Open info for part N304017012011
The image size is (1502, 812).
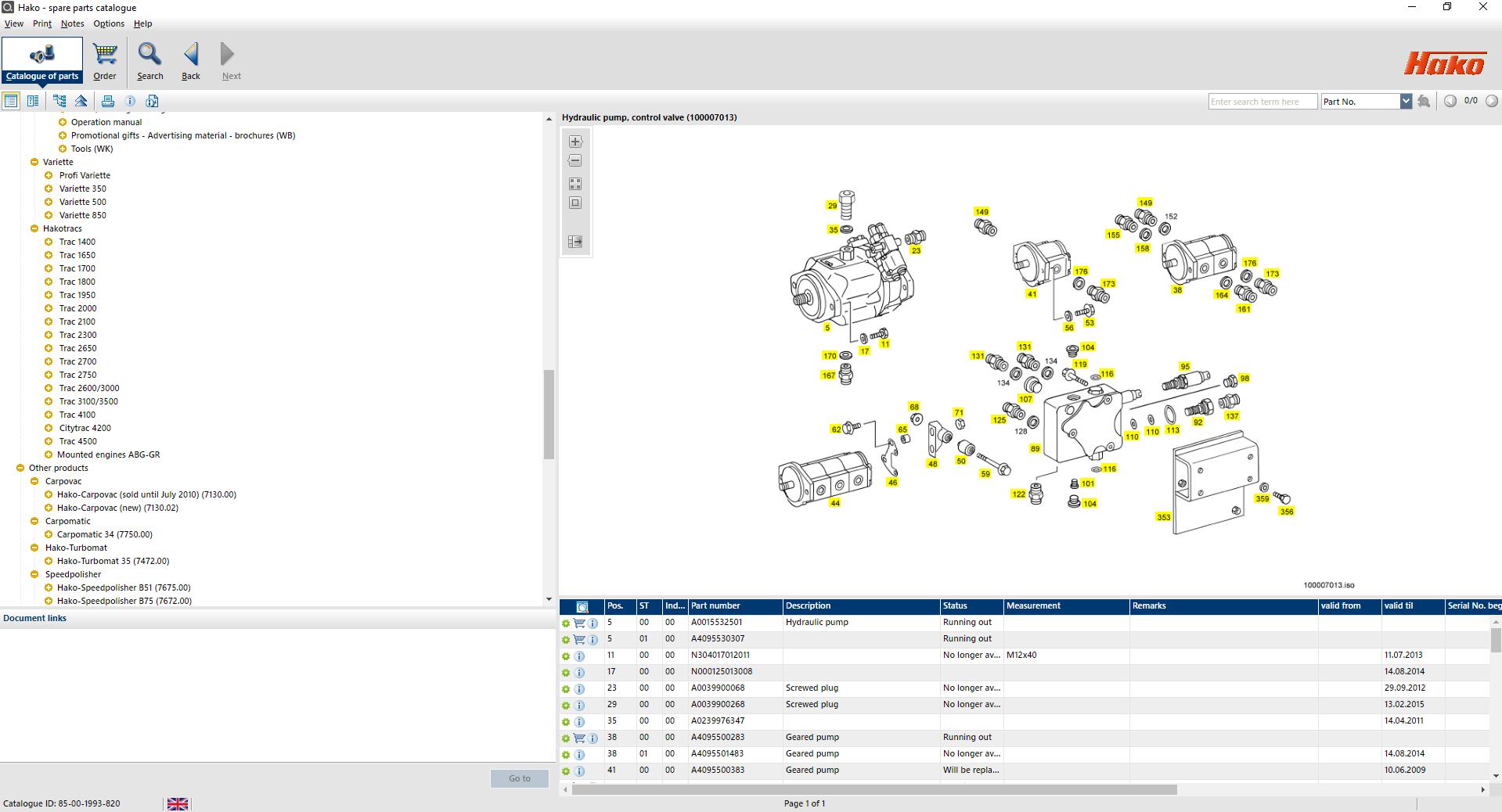pyautogui.click(x=579, y=656)
